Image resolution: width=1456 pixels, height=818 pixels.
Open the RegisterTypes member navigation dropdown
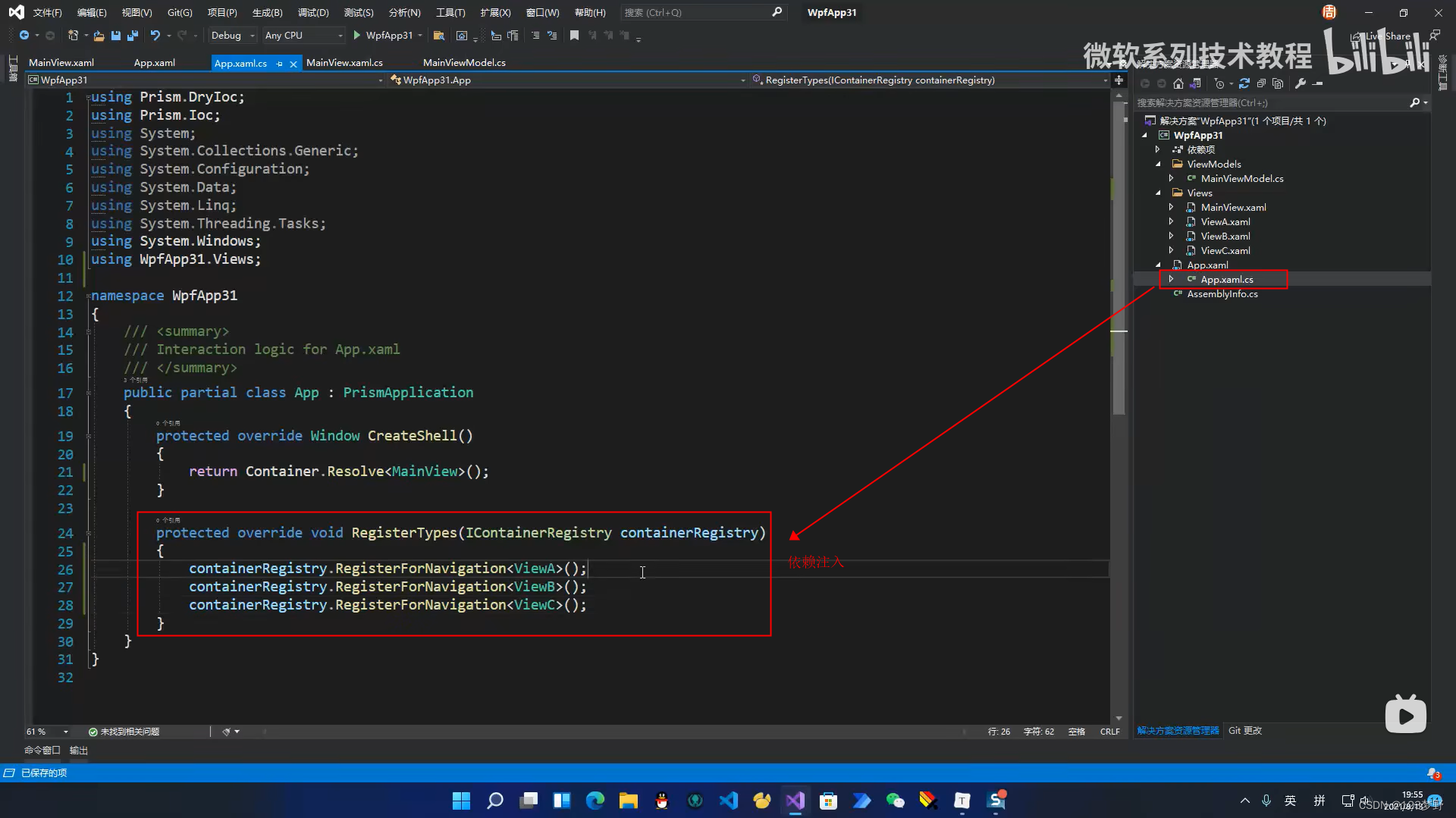pyautogui.click(x=930, y=80)
